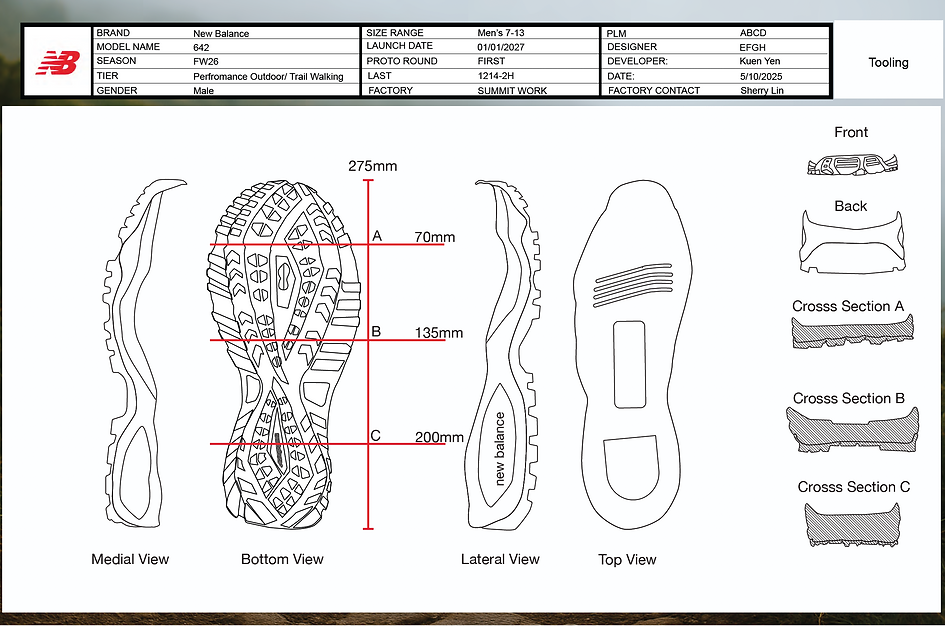Select the Bottom View tread drawing
945x626 pixels.
(283, 354)
